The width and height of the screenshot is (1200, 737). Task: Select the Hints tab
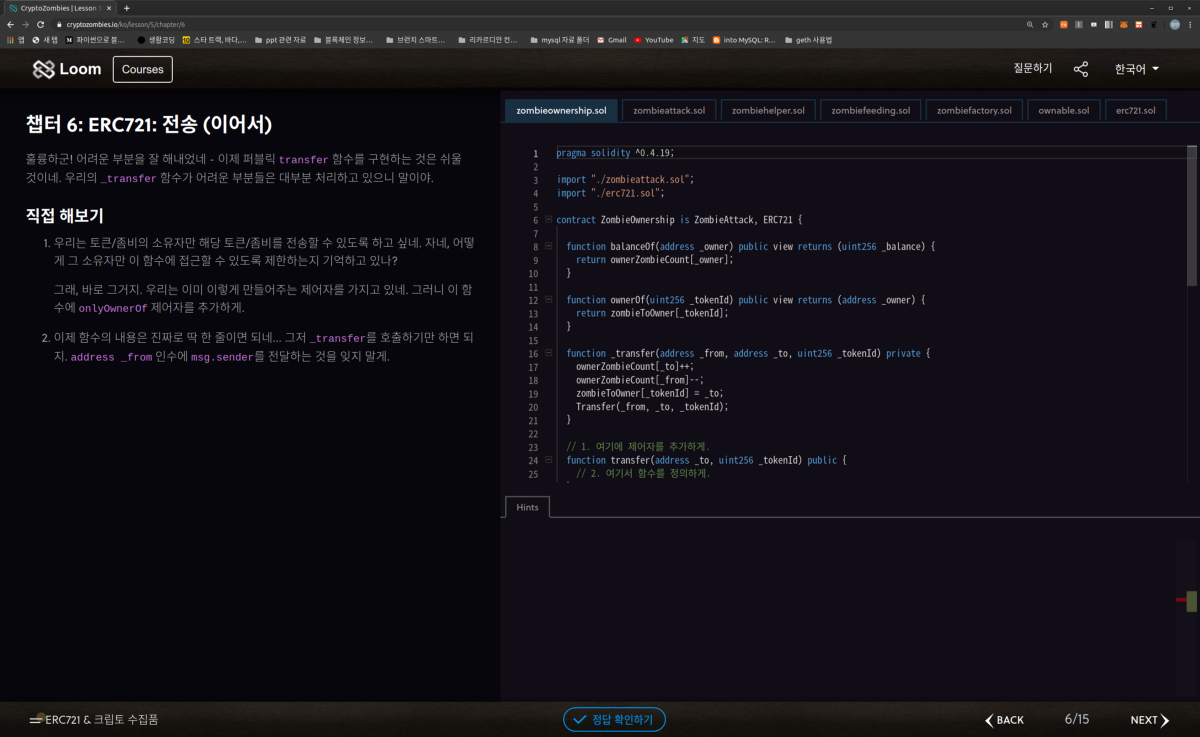tap(527, 507)
